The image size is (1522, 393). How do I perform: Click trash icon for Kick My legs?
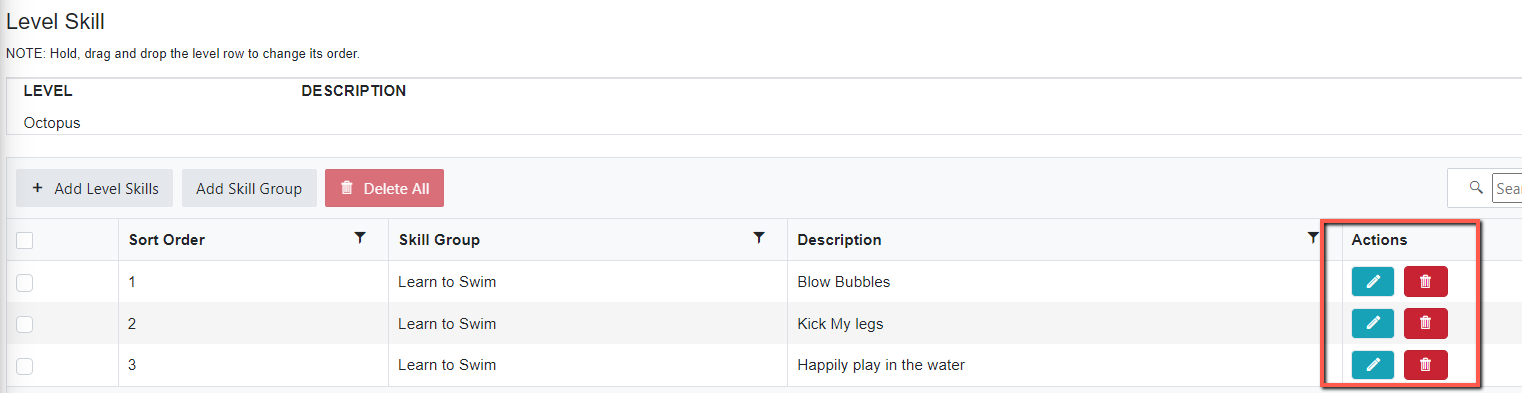tap(1425, 323)
